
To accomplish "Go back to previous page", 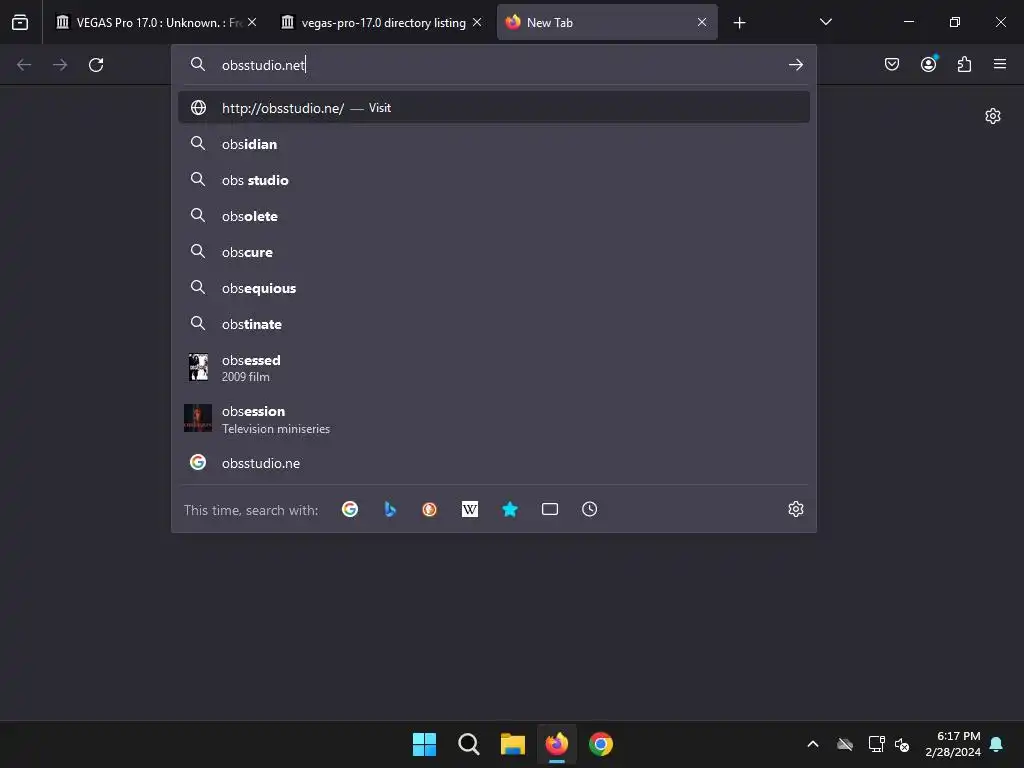I will click(x=24, y=65).
